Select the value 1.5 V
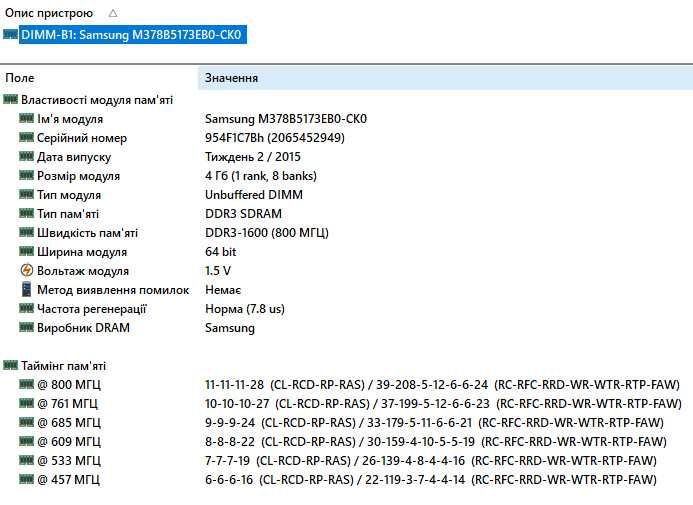Viewport: 693px width, 505px height. pos(218,271)
